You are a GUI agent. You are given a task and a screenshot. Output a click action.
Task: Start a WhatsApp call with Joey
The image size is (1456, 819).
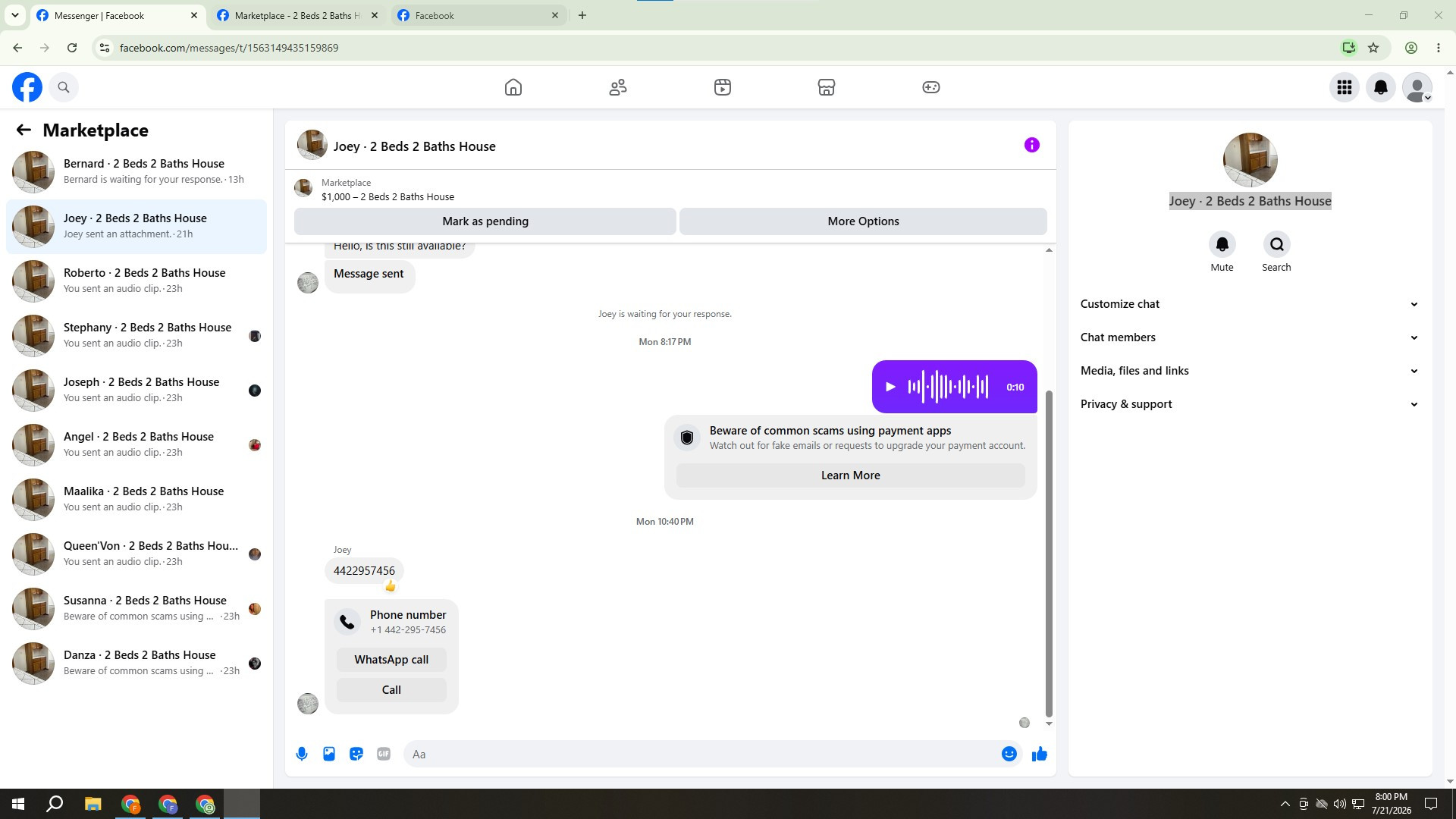click(391, 660)
